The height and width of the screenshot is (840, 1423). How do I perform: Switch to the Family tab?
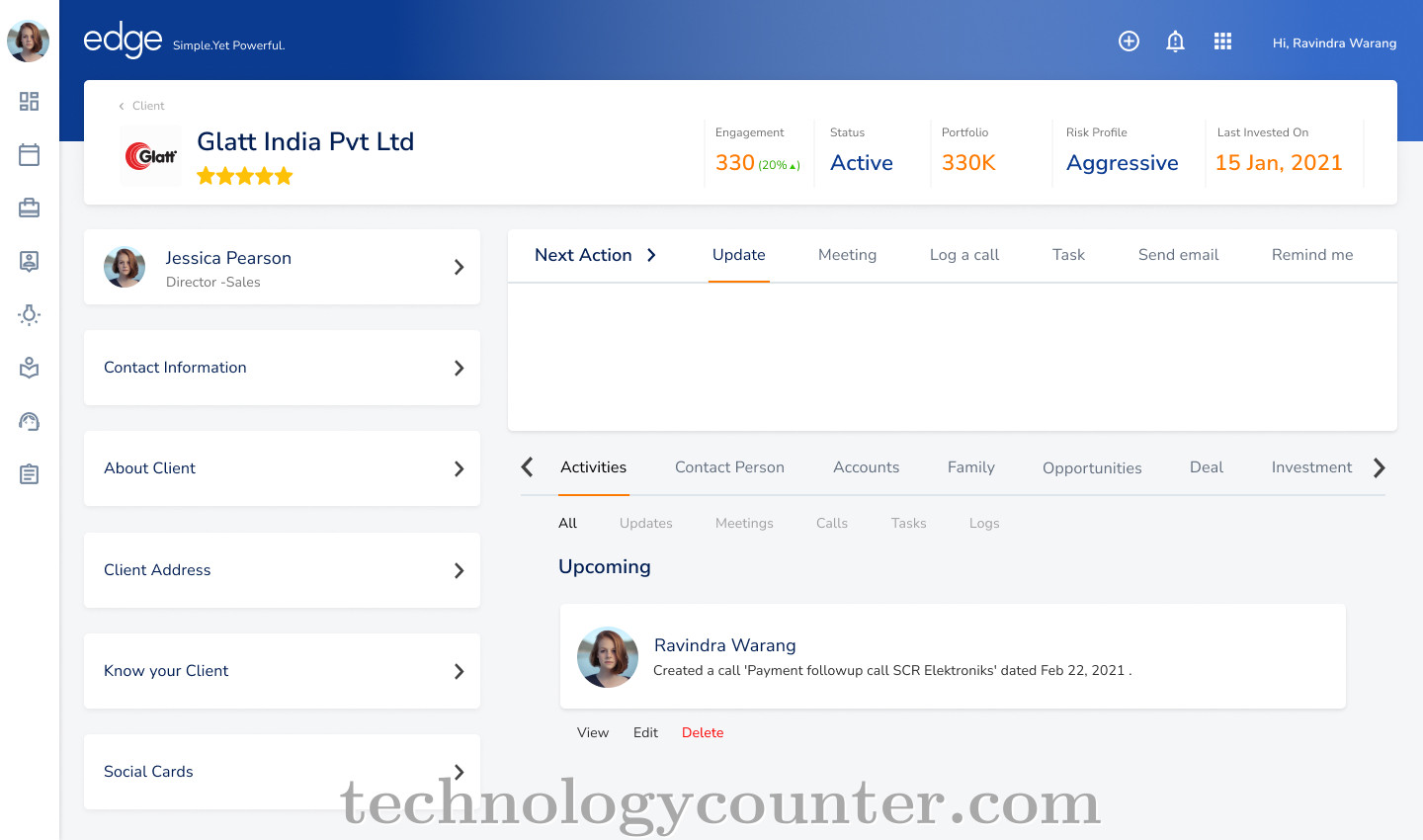[970, 467]
